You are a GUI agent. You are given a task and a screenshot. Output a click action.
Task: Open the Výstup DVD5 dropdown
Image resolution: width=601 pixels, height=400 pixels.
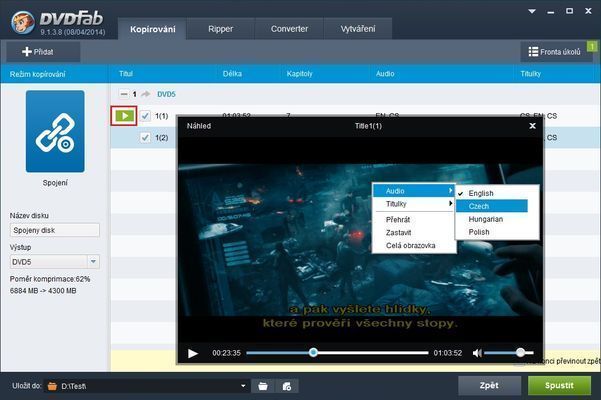[x=94, y=262]
